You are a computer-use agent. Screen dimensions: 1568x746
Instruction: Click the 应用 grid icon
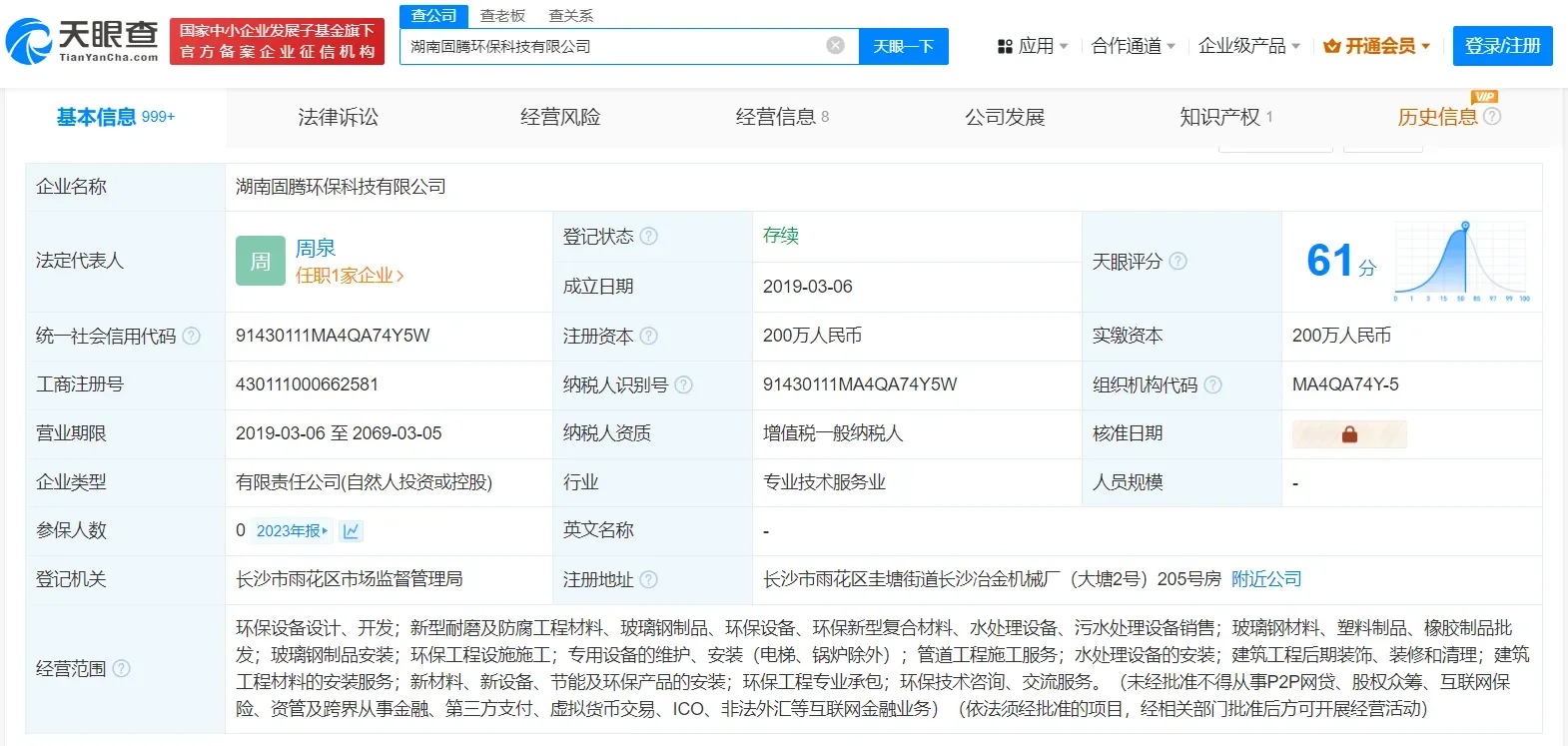point(1005,47)
